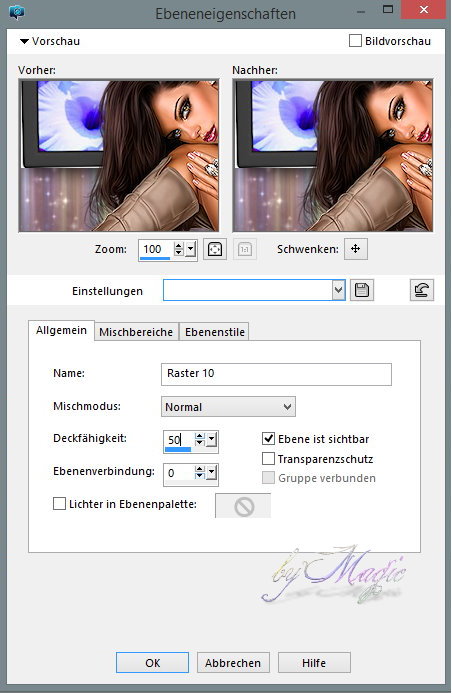Enable the Bildvorschau checkbox
This screenshot has height=693, width=452.
355,41
